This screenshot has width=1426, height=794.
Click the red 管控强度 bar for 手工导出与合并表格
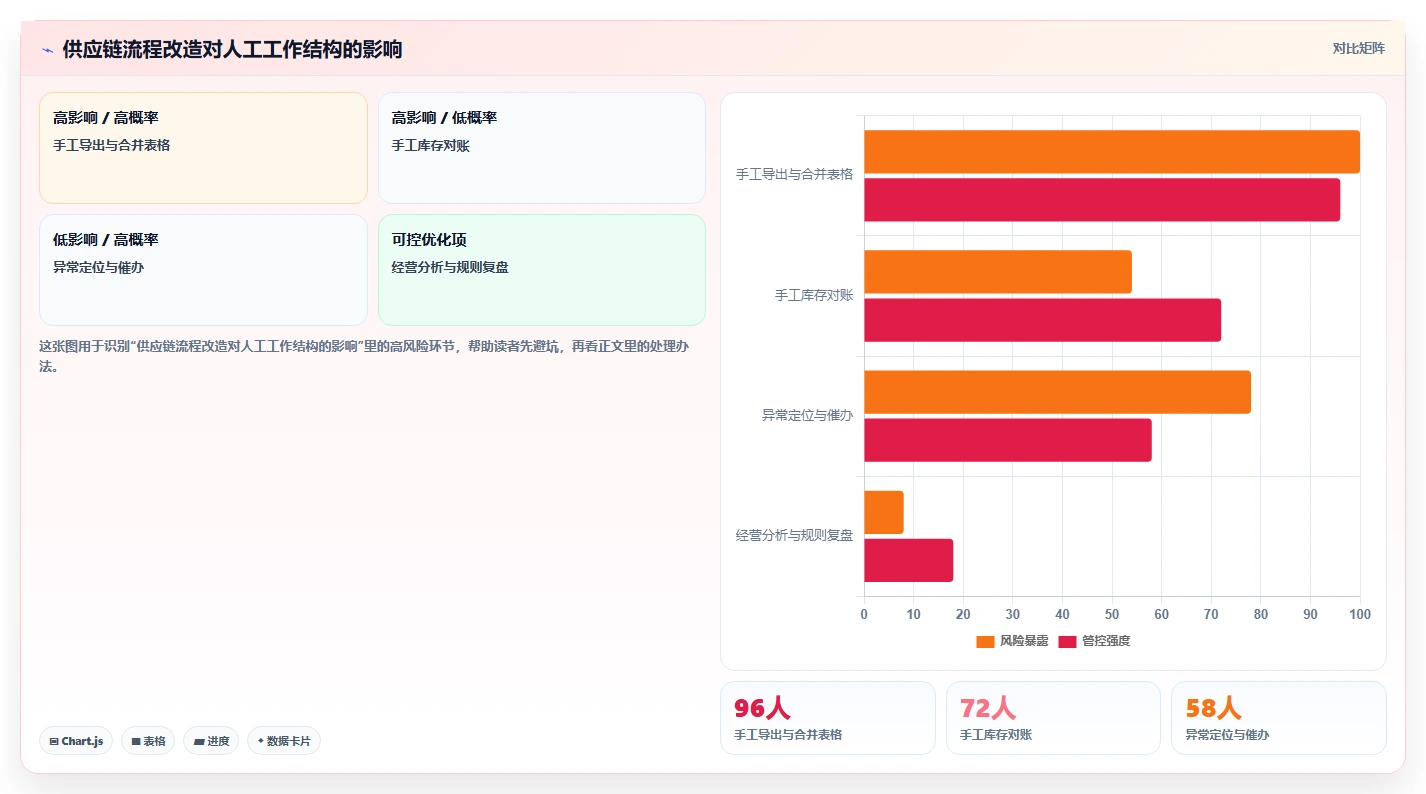point(1102,200)
